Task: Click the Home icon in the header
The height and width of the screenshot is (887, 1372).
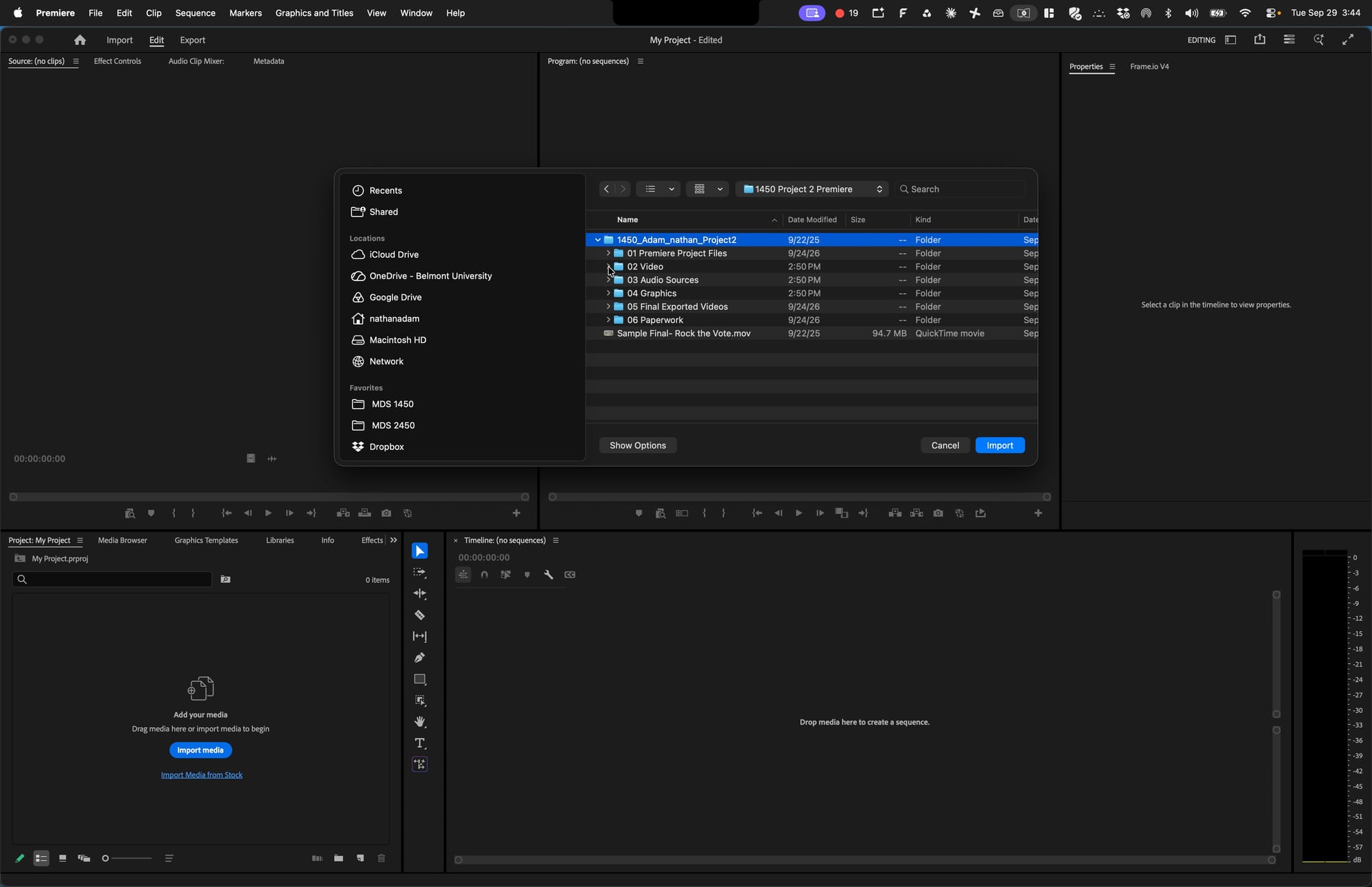Action: coord(80,40)
